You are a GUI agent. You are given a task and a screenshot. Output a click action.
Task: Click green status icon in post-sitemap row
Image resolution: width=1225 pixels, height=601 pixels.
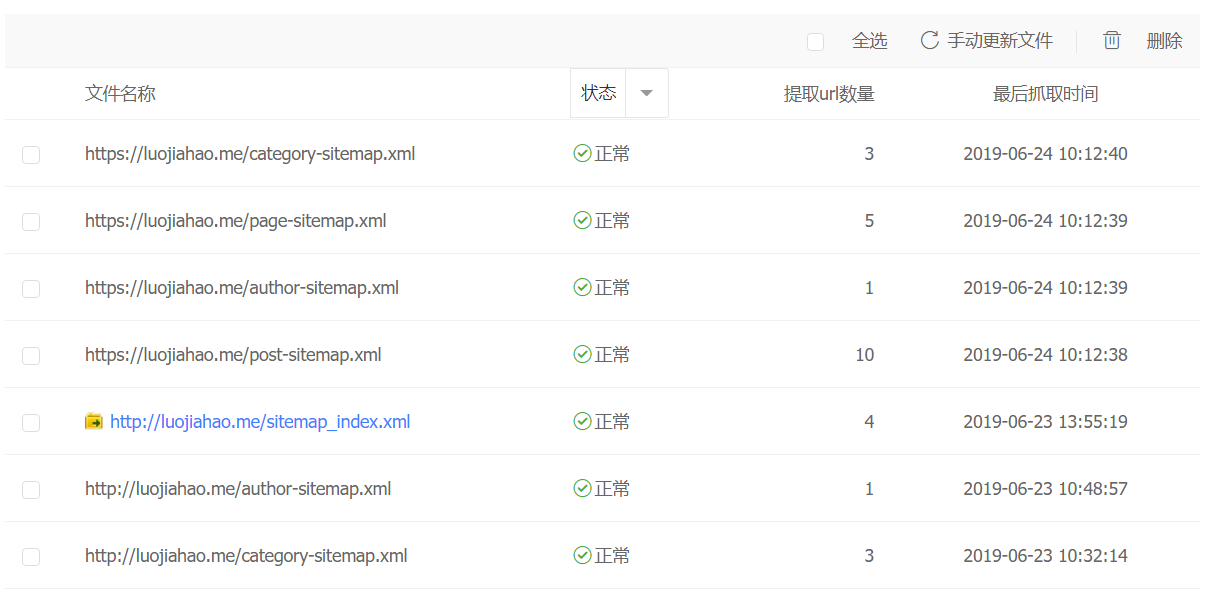(582, 355)
